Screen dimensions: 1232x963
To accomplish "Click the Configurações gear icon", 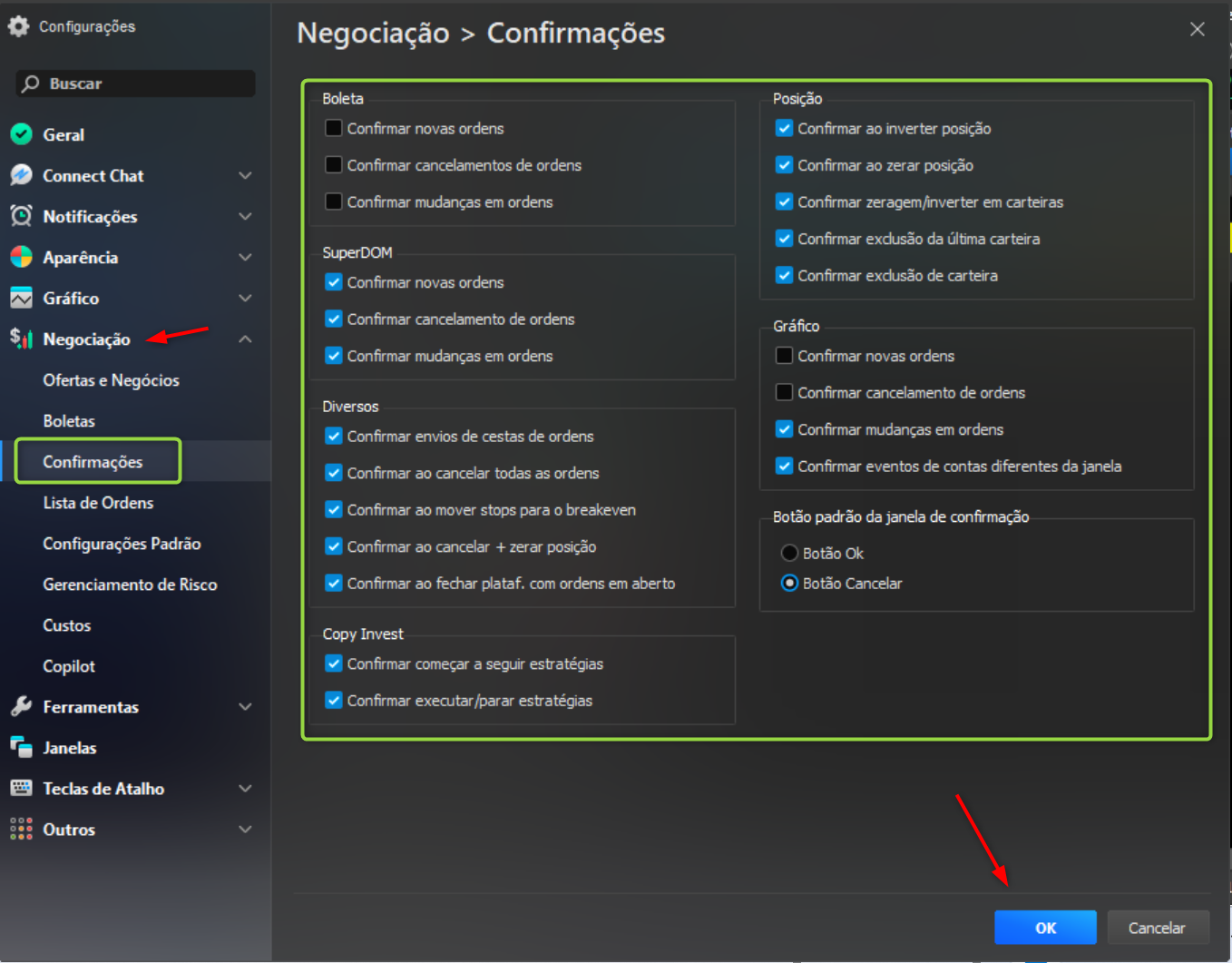I will pyautogui.click(x=18, y=26).
